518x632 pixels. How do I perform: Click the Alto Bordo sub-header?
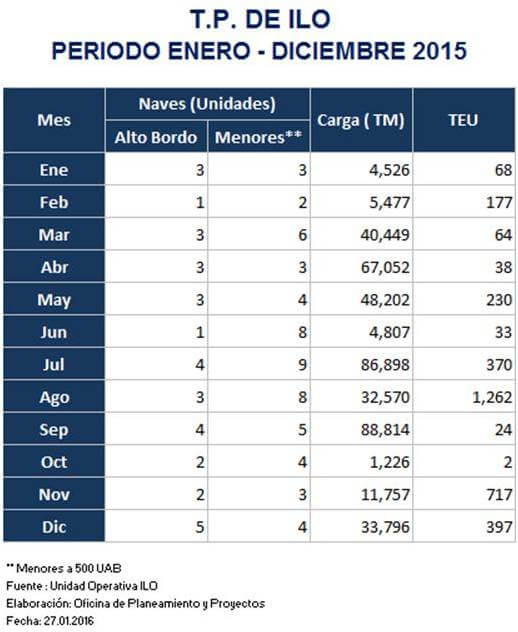click(156, 137)
